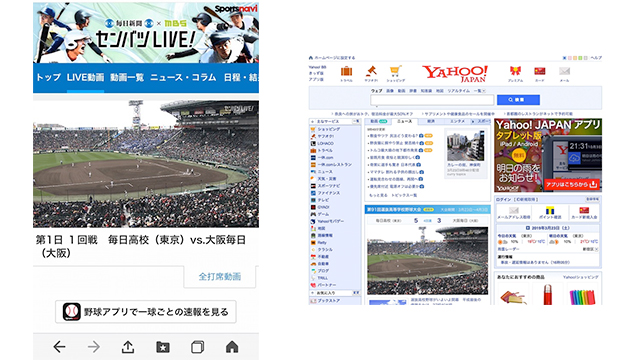Open Yahoo Auctions gavel icon
Image resolution: width=640 pixels, height=360 pixels.
(x=371, y=71)
